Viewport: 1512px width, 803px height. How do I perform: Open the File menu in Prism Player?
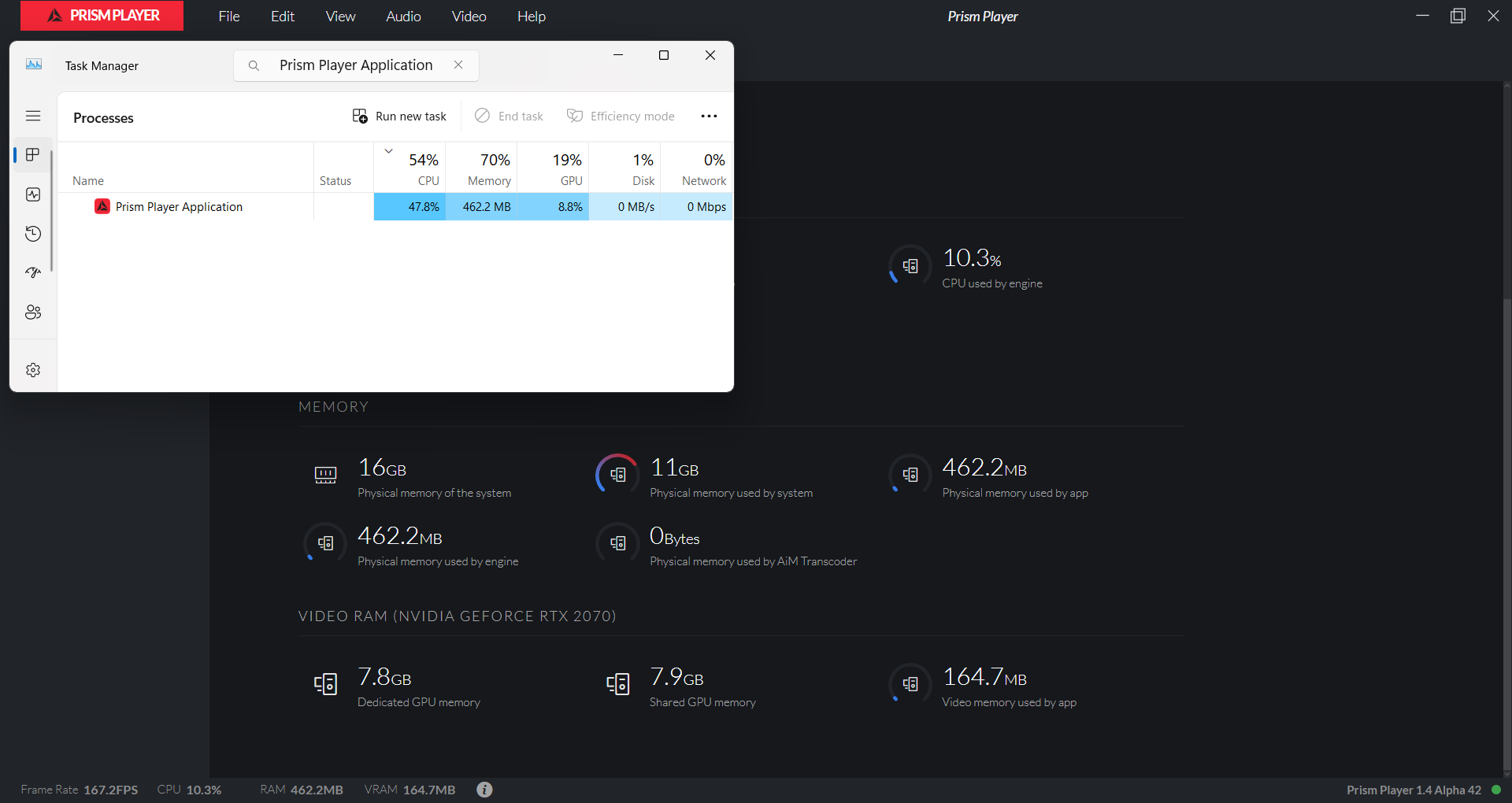[229, 17]
